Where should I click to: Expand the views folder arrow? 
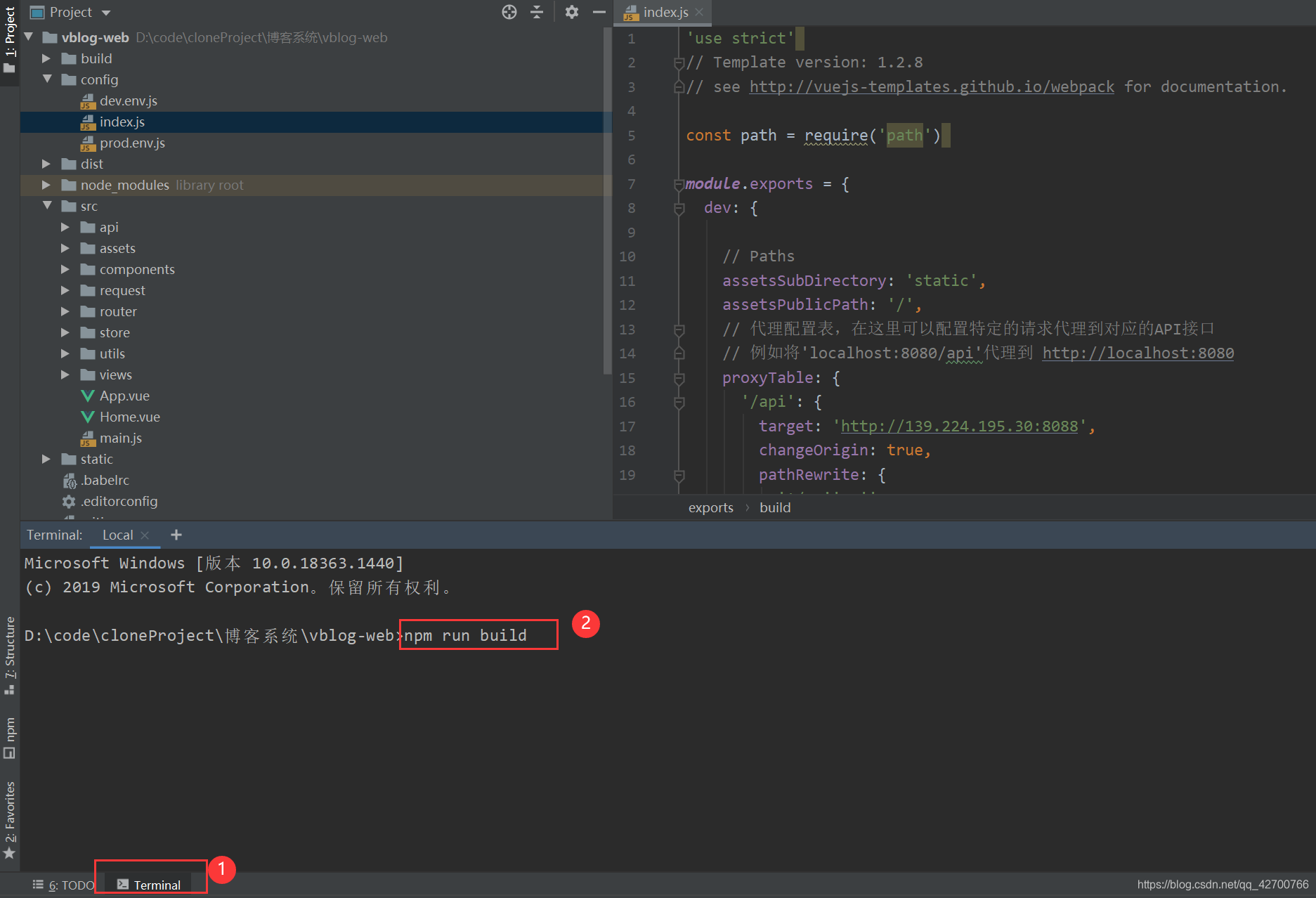(65, 375)
